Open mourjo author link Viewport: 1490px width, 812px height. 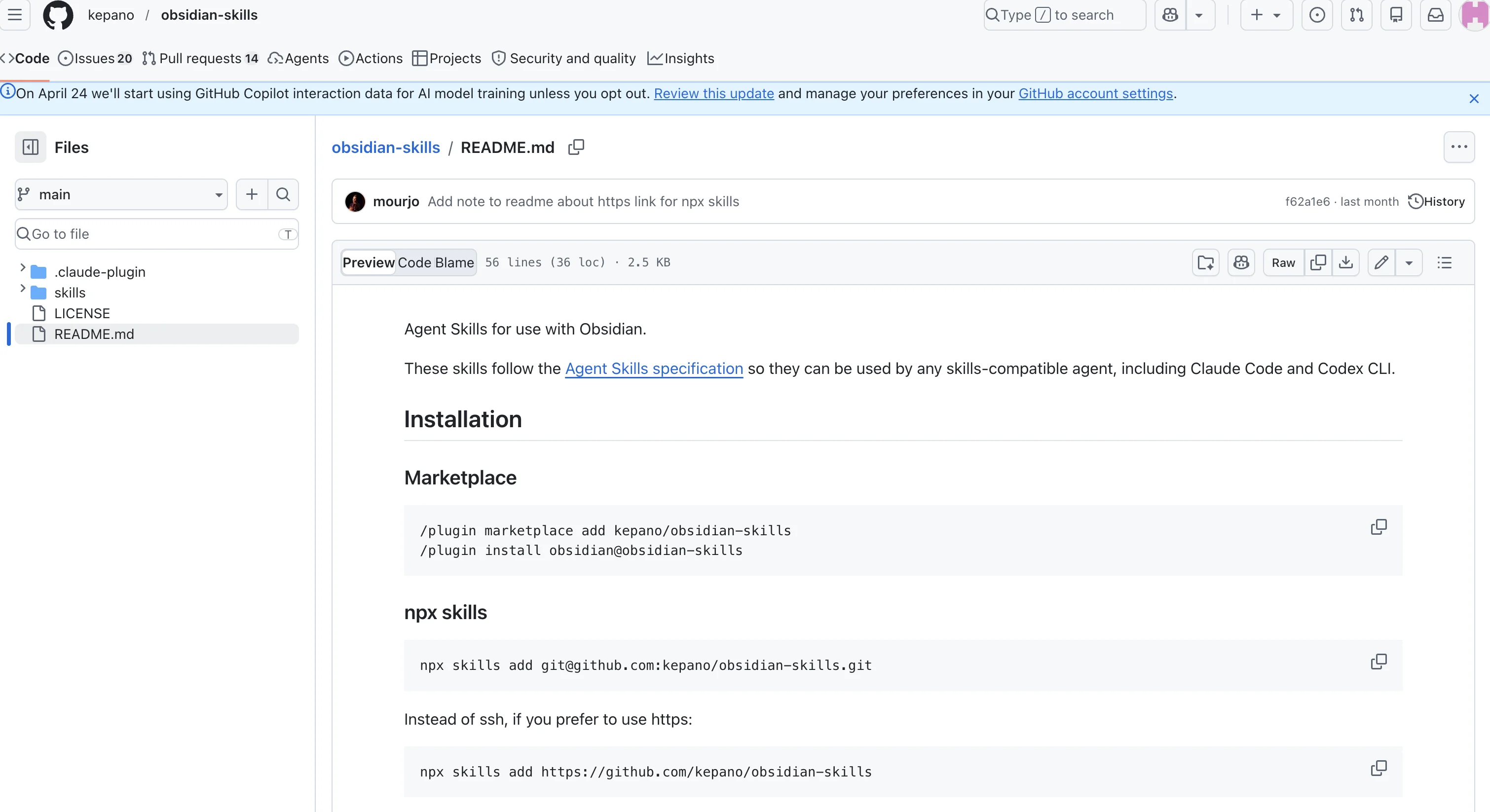(396, 202)
